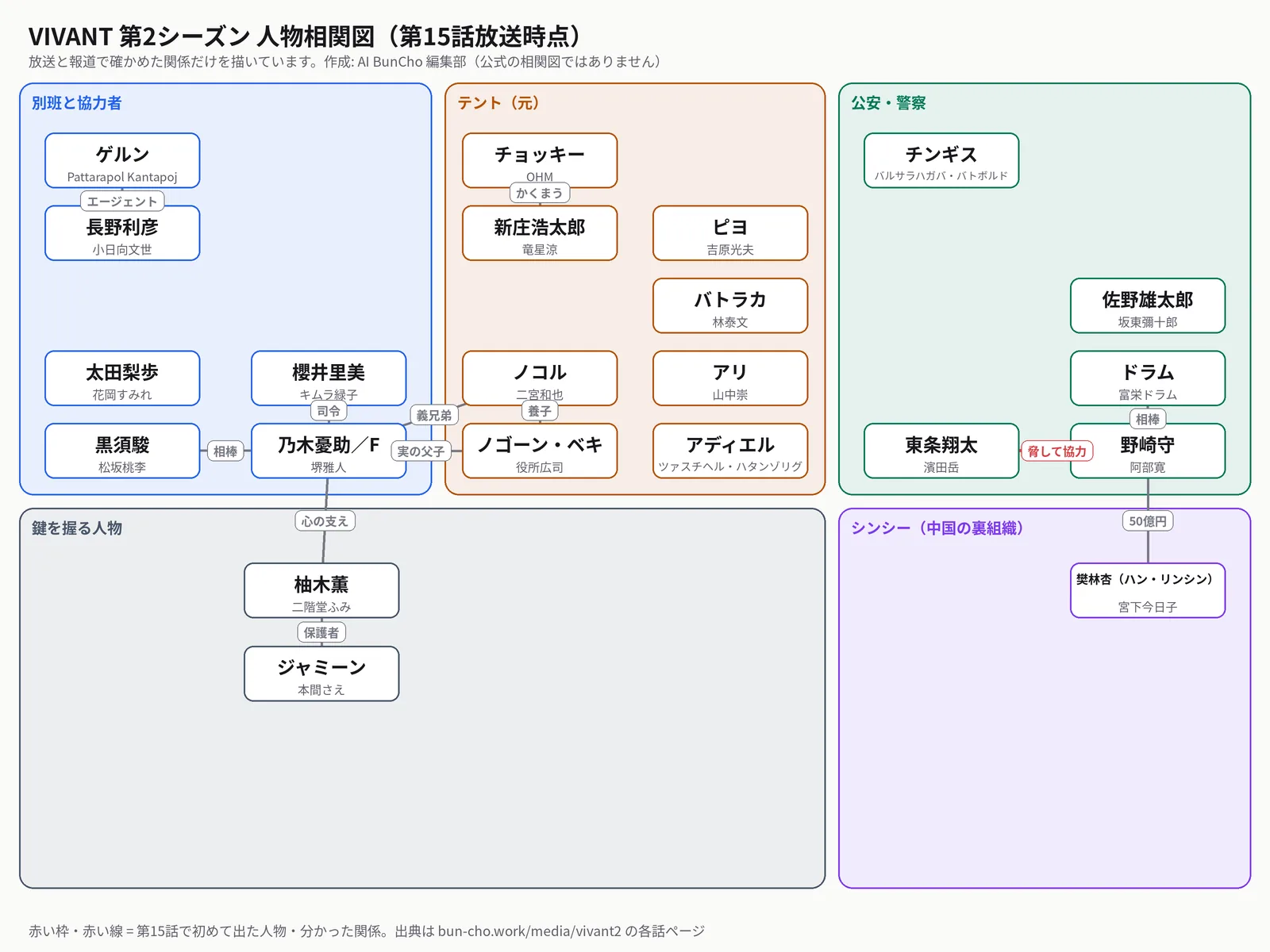The image size is (1270, 952).
Task: Click the ドラム character card
Action: pos(1148,378)
